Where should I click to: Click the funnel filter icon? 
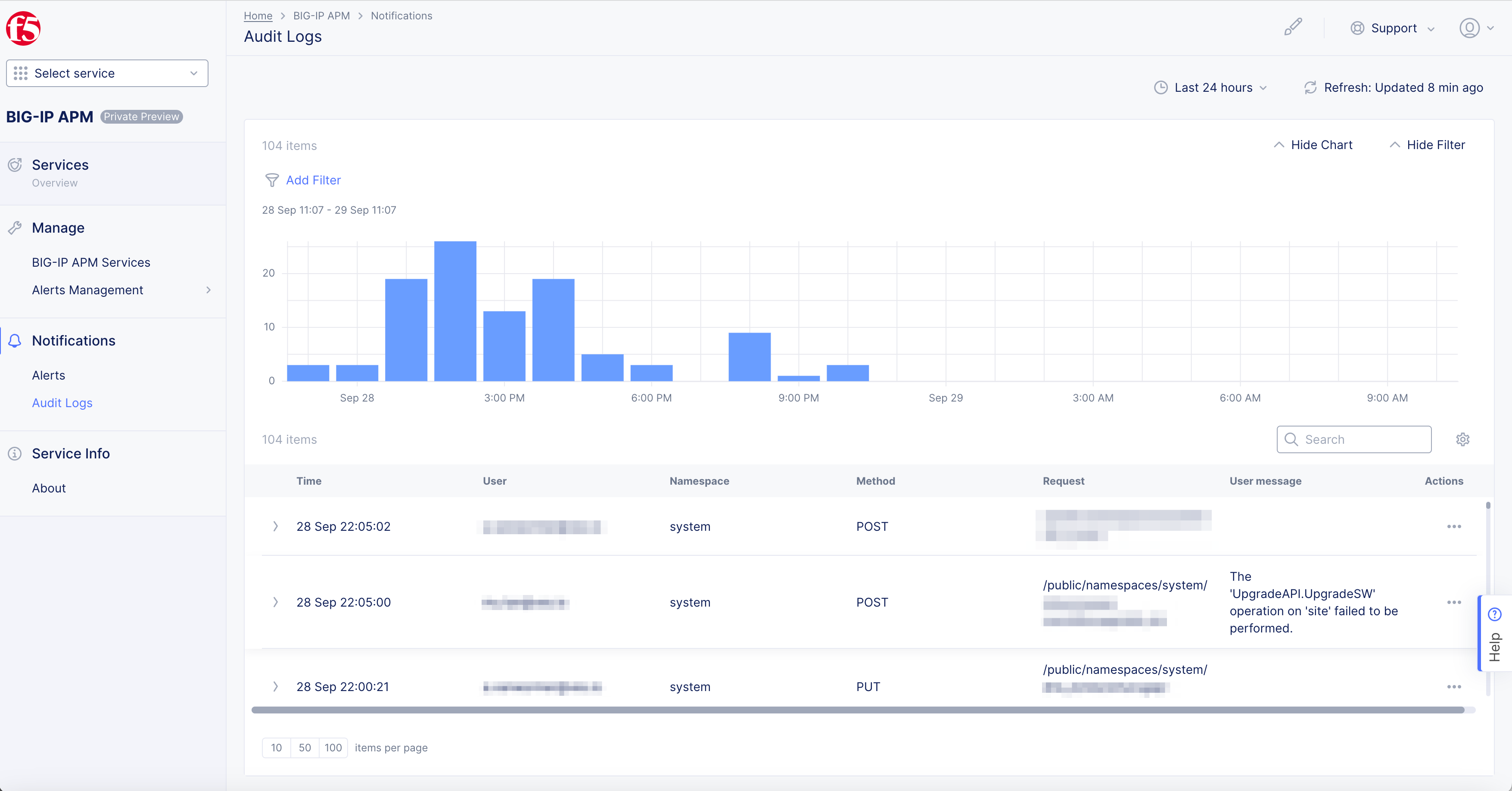tap(272, 180)
